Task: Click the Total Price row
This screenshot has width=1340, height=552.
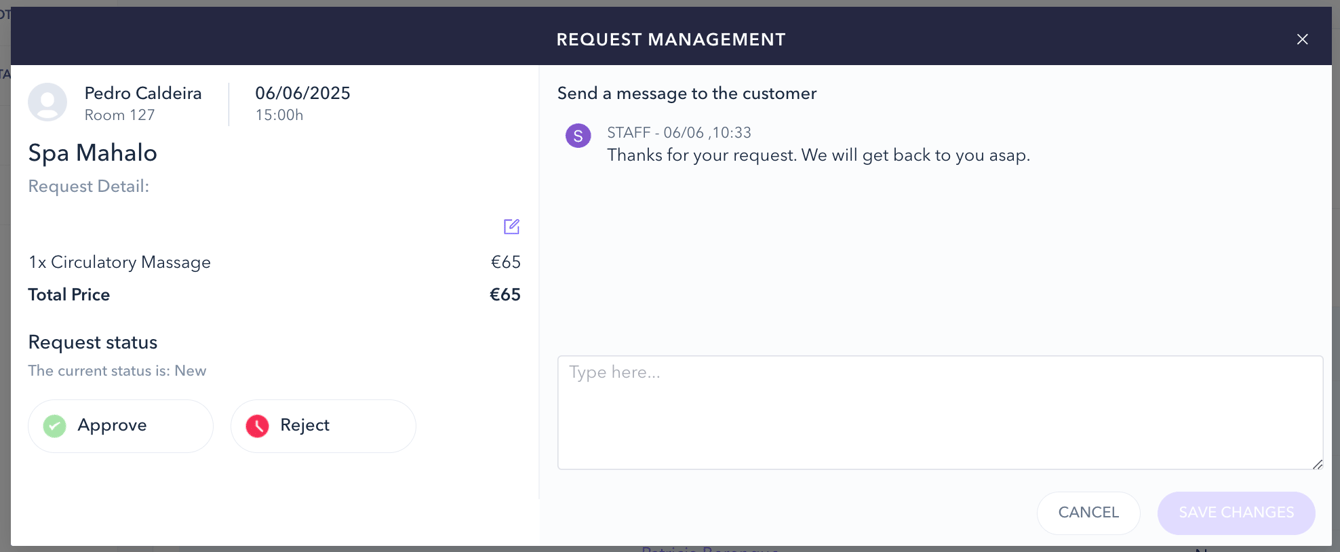Action: (274, 295)
